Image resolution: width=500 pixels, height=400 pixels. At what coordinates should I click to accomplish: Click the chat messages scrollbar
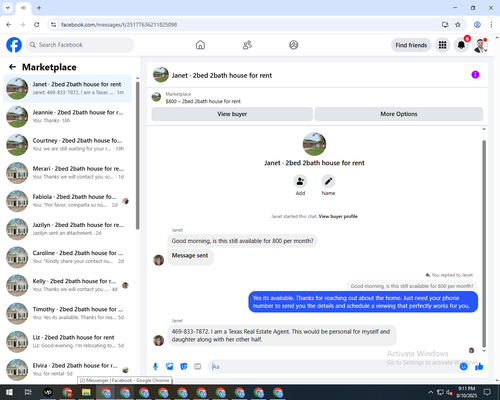484,243
